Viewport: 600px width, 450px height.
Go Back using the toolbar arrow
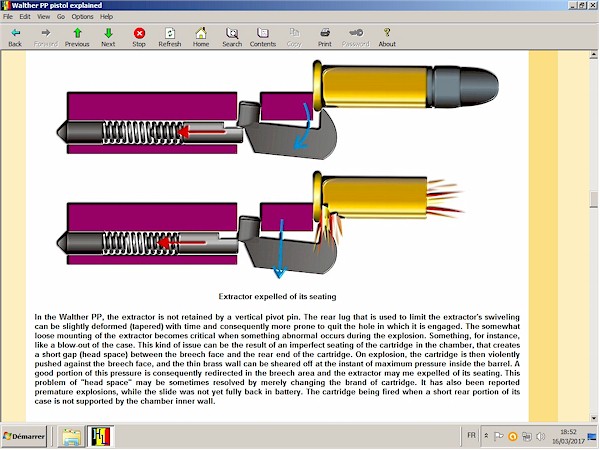15,37
